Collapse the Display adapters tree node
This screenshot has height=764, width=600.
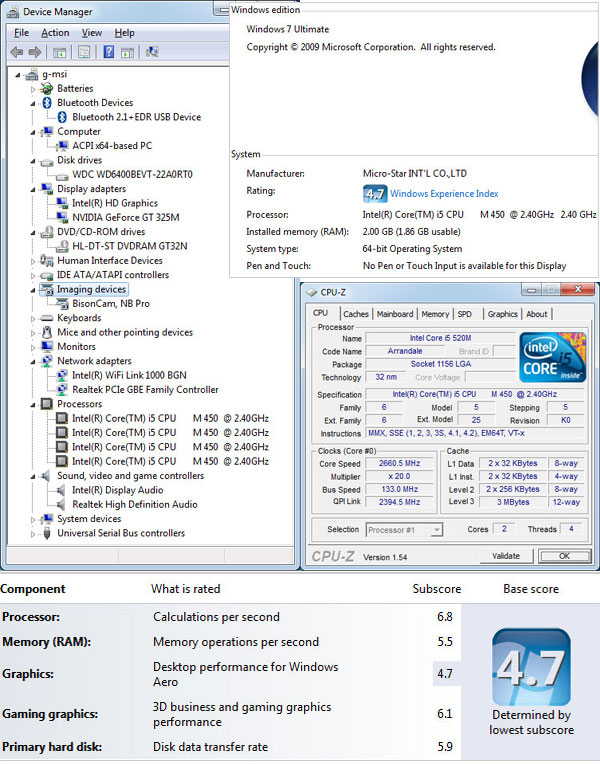(x=33, y=190)
